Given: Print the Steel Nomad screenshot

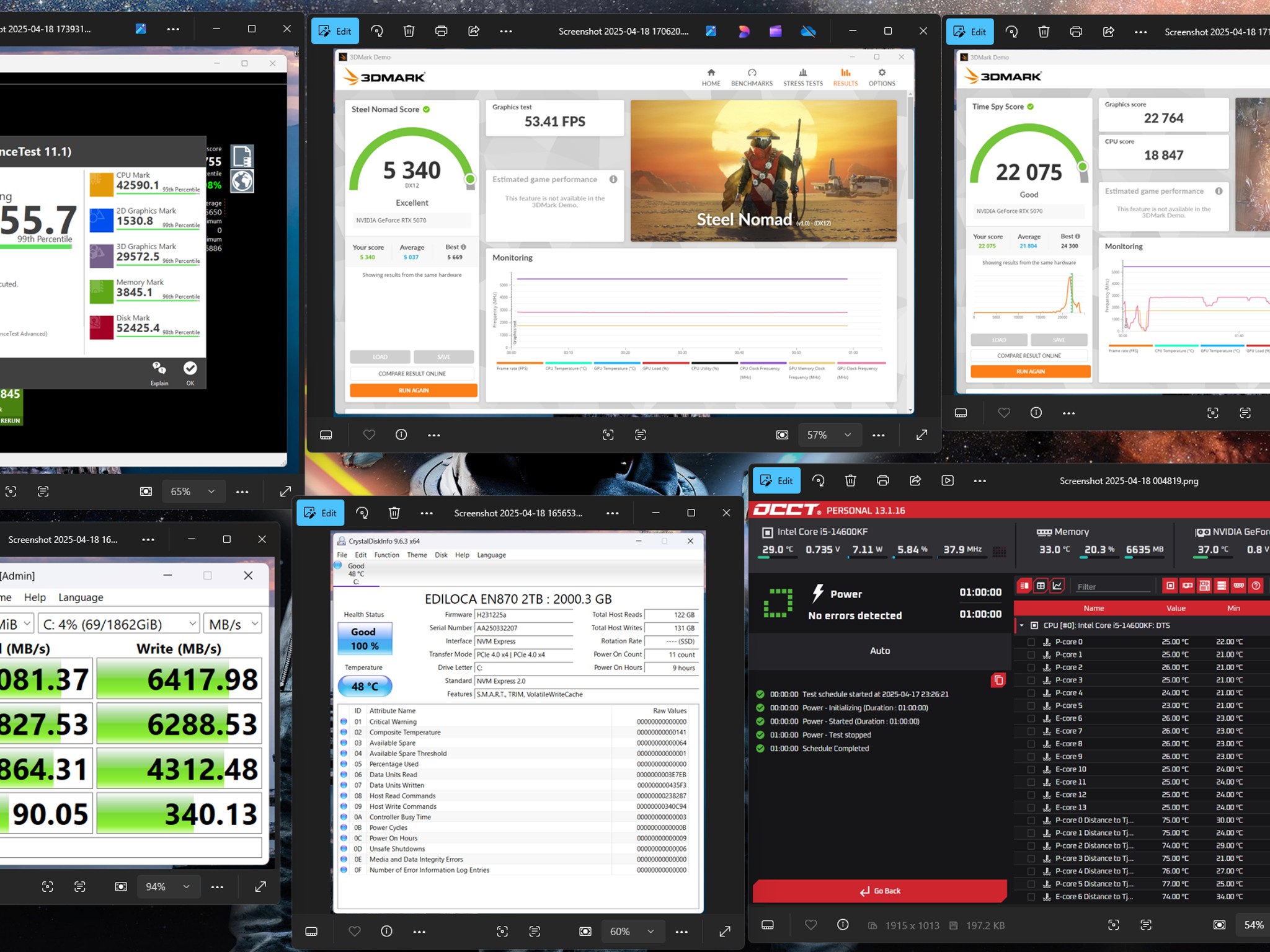Looking at the screenshot, I should (x=441, y=31).
